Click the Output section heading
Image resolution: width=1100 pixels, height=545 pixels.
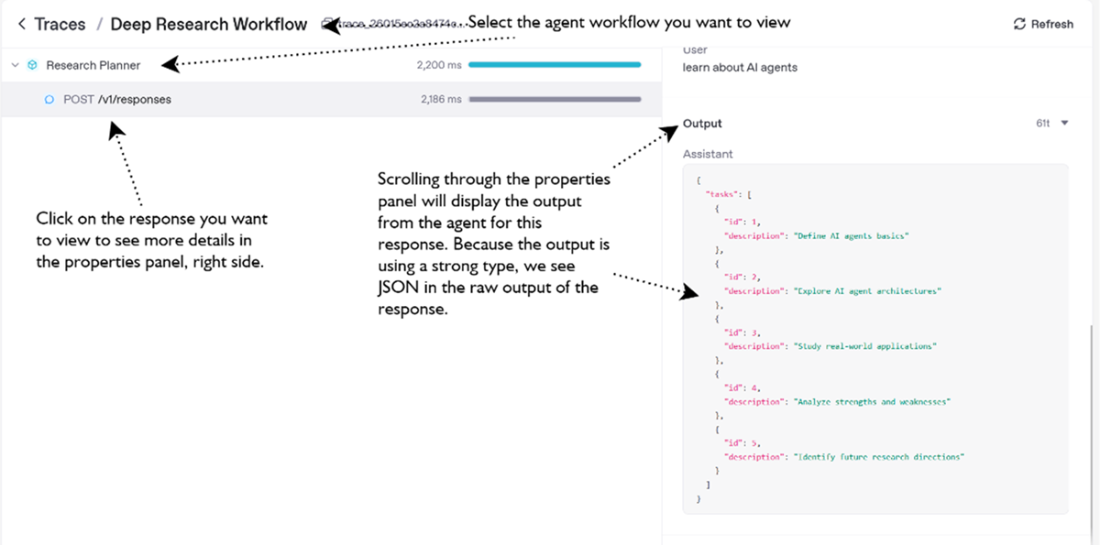[702, 123]
